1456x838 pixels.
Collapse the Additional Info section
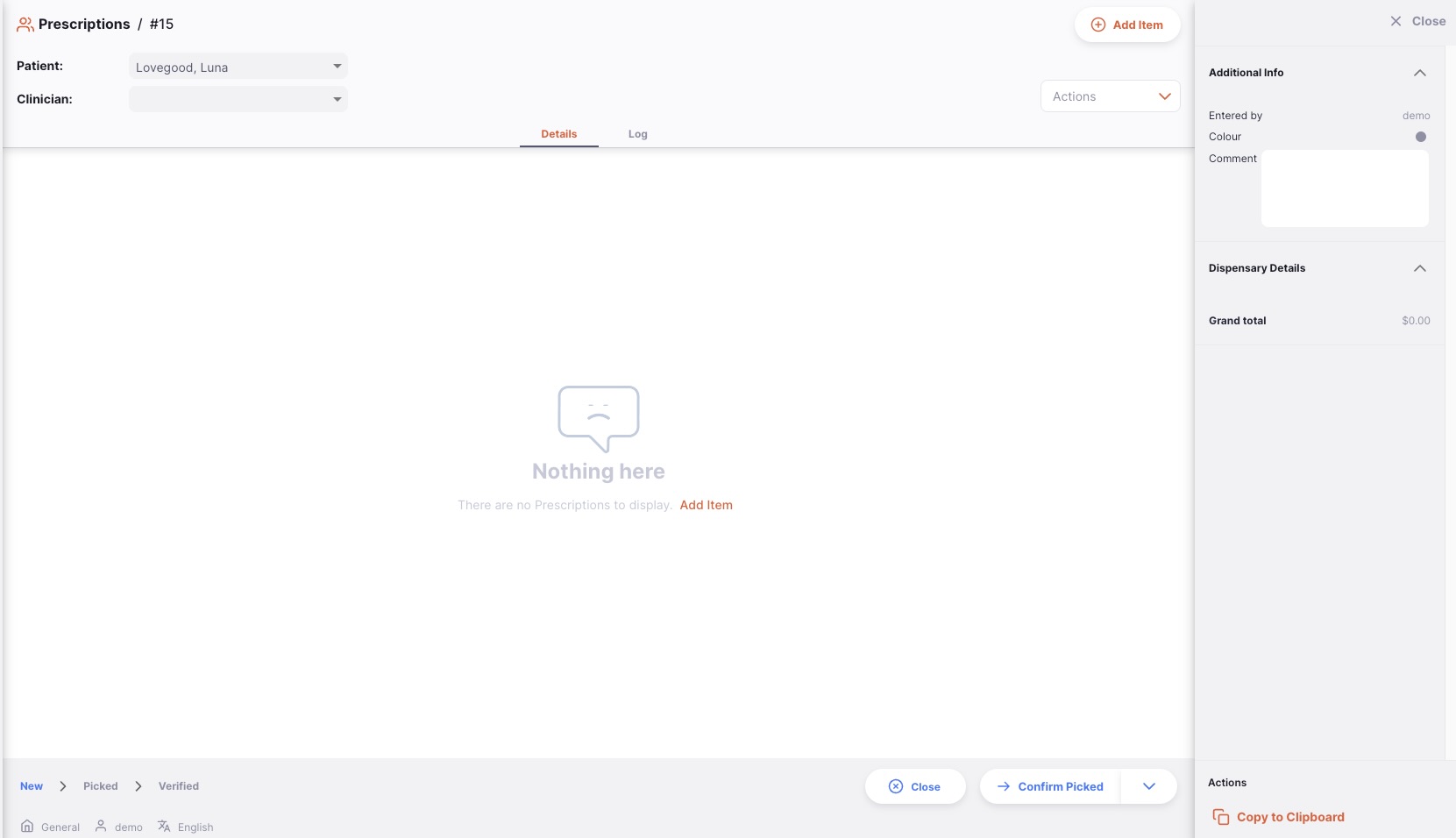click(1419, 73)
